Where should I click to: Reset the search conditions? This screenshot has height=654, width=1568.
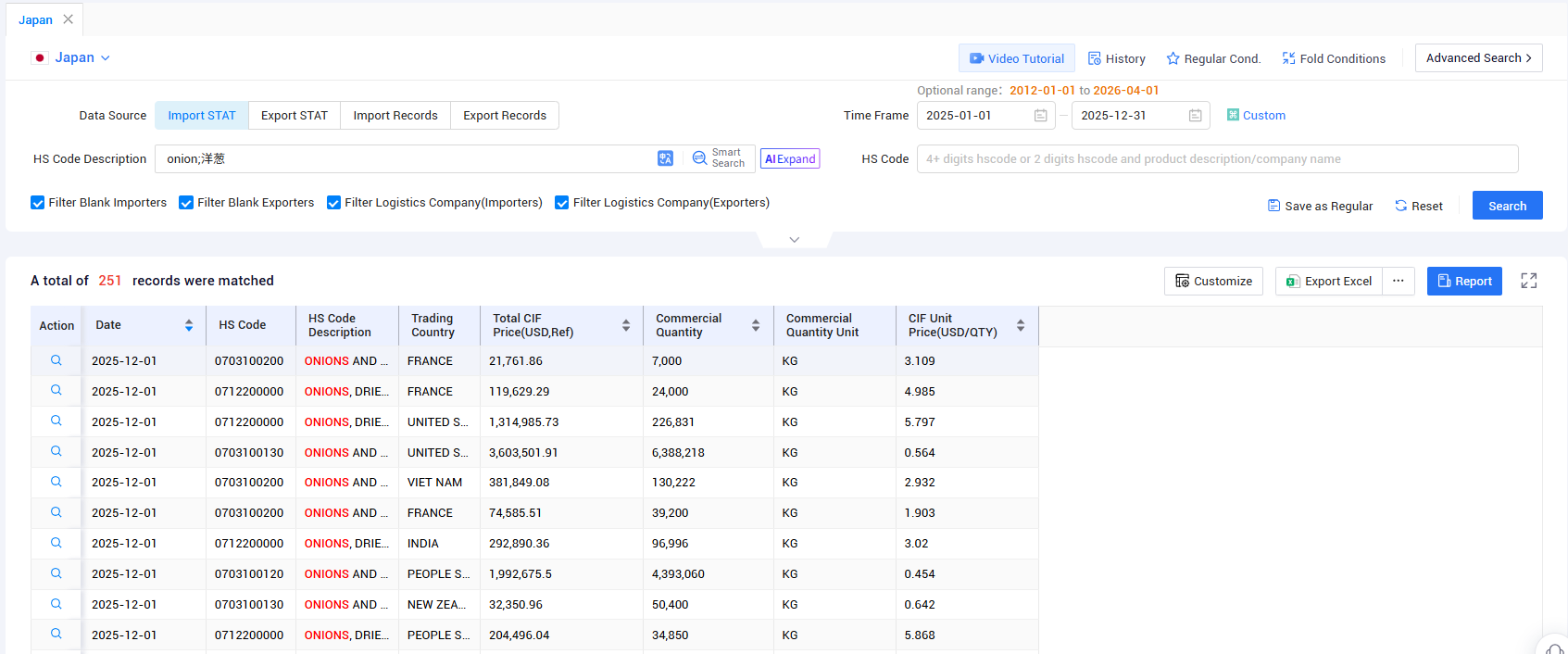[1418, 206]
